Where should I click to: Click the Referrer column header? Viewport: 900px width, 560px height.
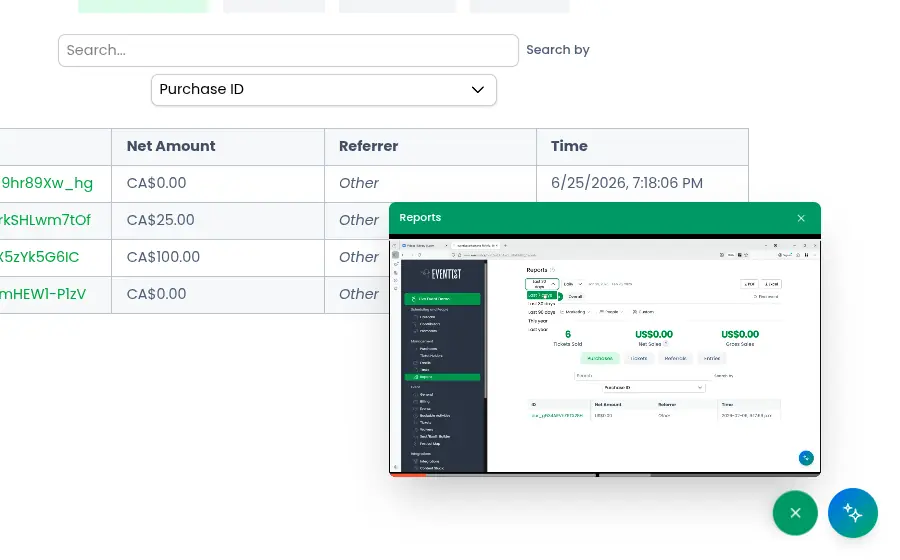368,146
